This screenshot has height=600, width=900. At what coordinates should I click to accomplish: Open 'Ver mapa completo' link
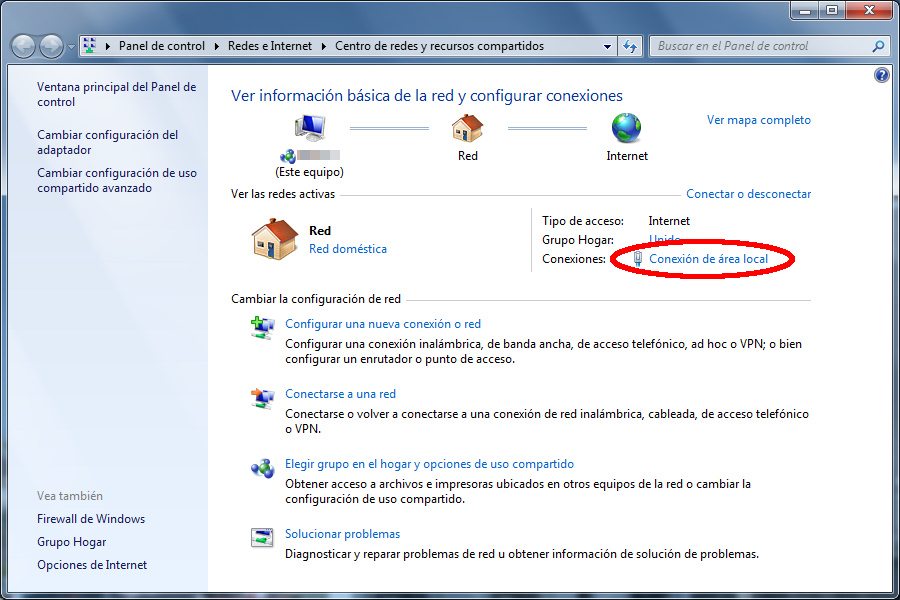click(x=759, y=120)
